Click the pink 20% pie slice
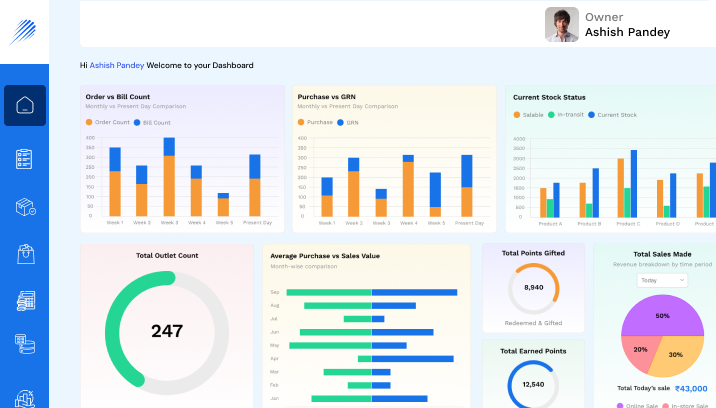This screenshot has width=716, height=408. pyautogui.click(x=639, y=351)
